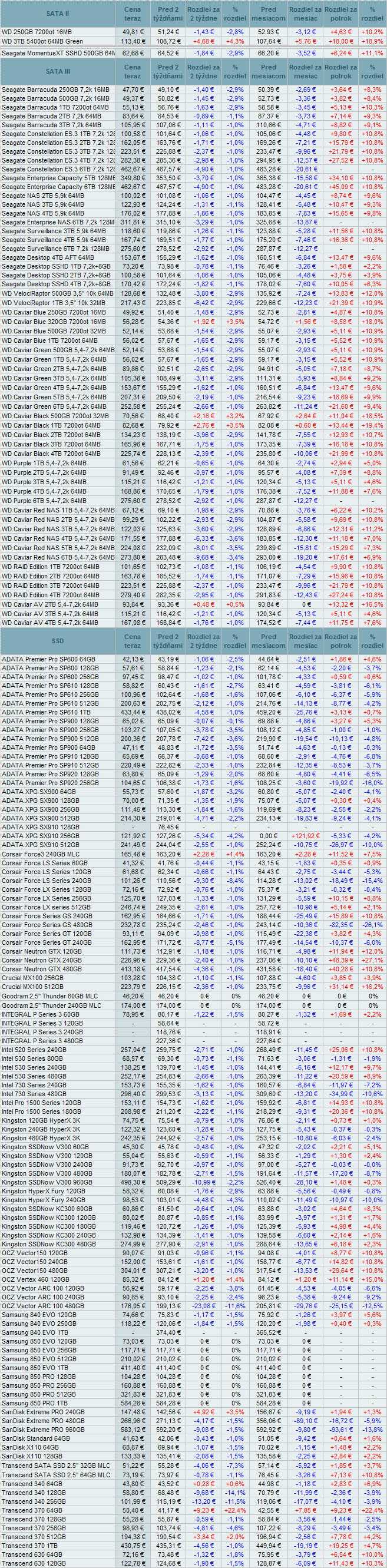Select Seagate Surveillance 3TB 5,9k 64MB
This screenshot has width=387, height=1568.
tap(54, 231)
